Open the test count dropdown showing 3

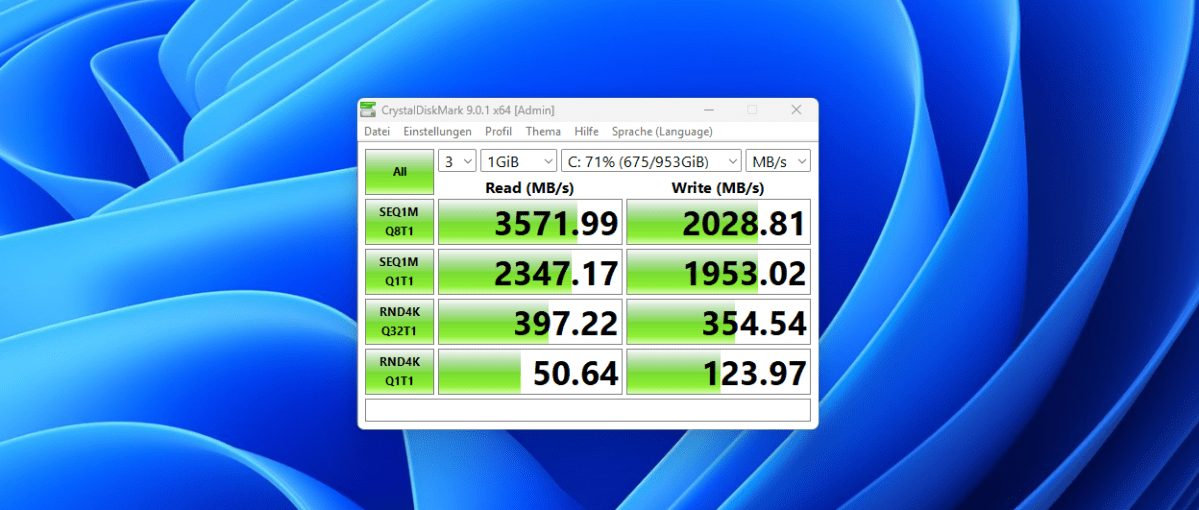(457, 161)
